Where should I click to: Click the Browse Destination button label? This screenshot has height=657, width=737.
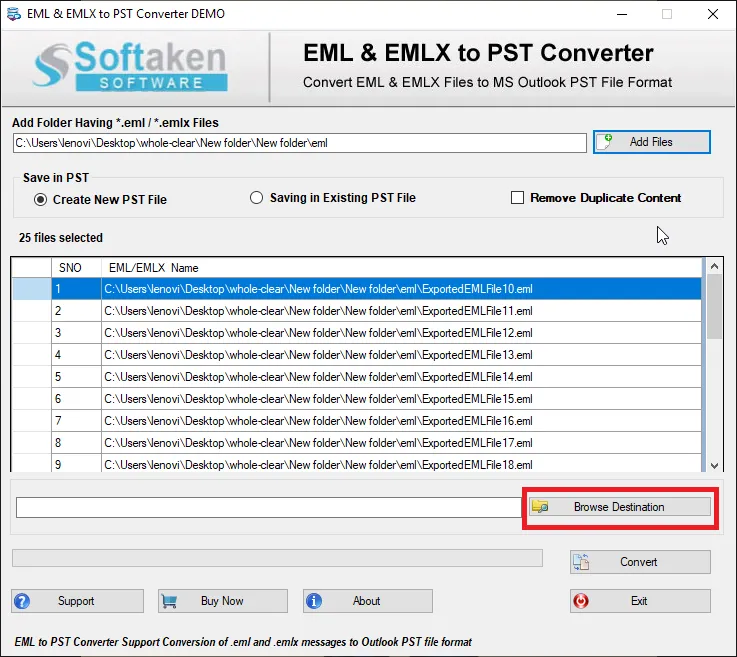point(619,507)
